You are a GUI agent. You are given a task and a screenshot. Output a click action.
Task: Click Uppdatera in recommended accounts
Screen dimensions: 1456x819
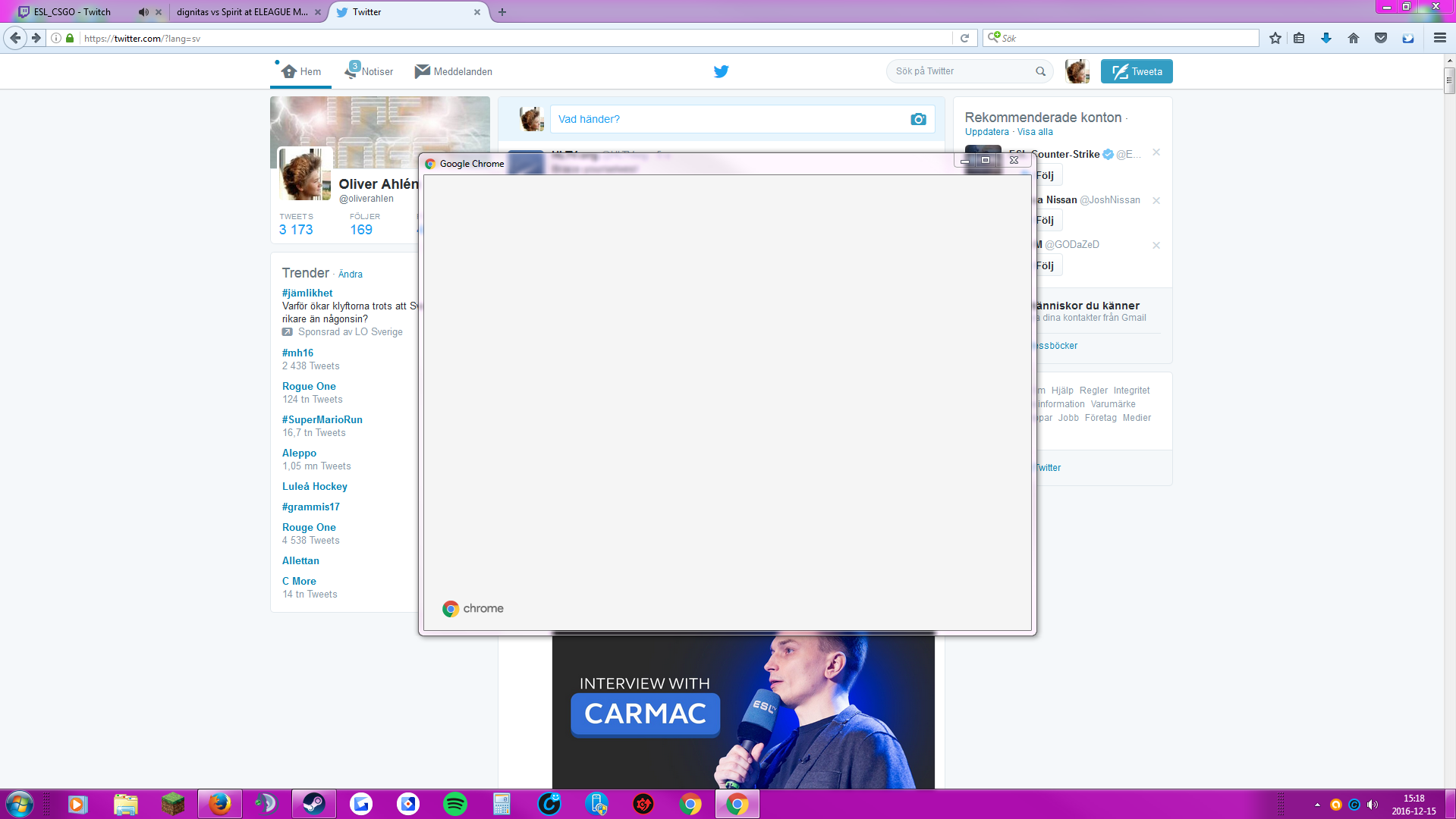987,132
